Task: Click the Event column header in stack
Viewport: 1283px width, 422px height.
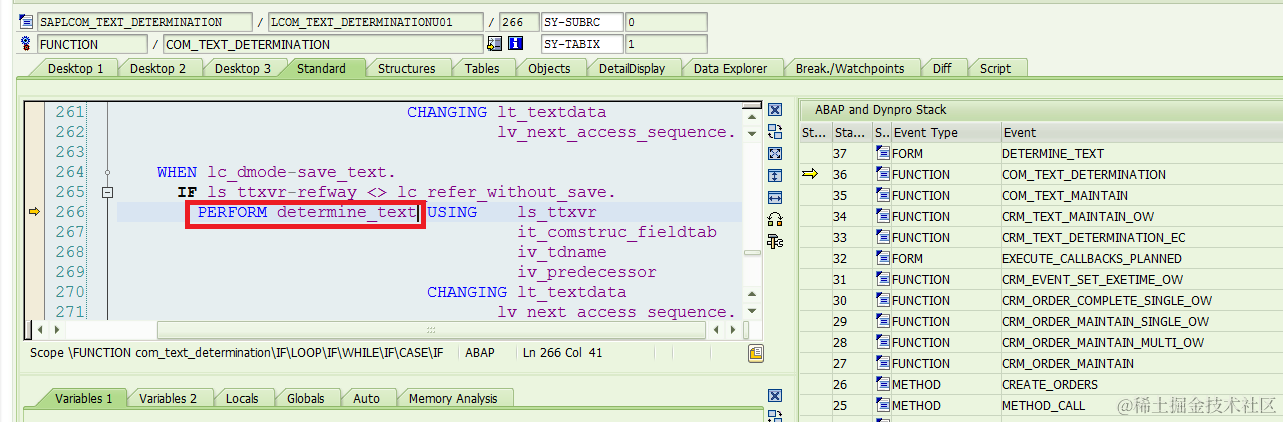Action: click(1141, 132)
